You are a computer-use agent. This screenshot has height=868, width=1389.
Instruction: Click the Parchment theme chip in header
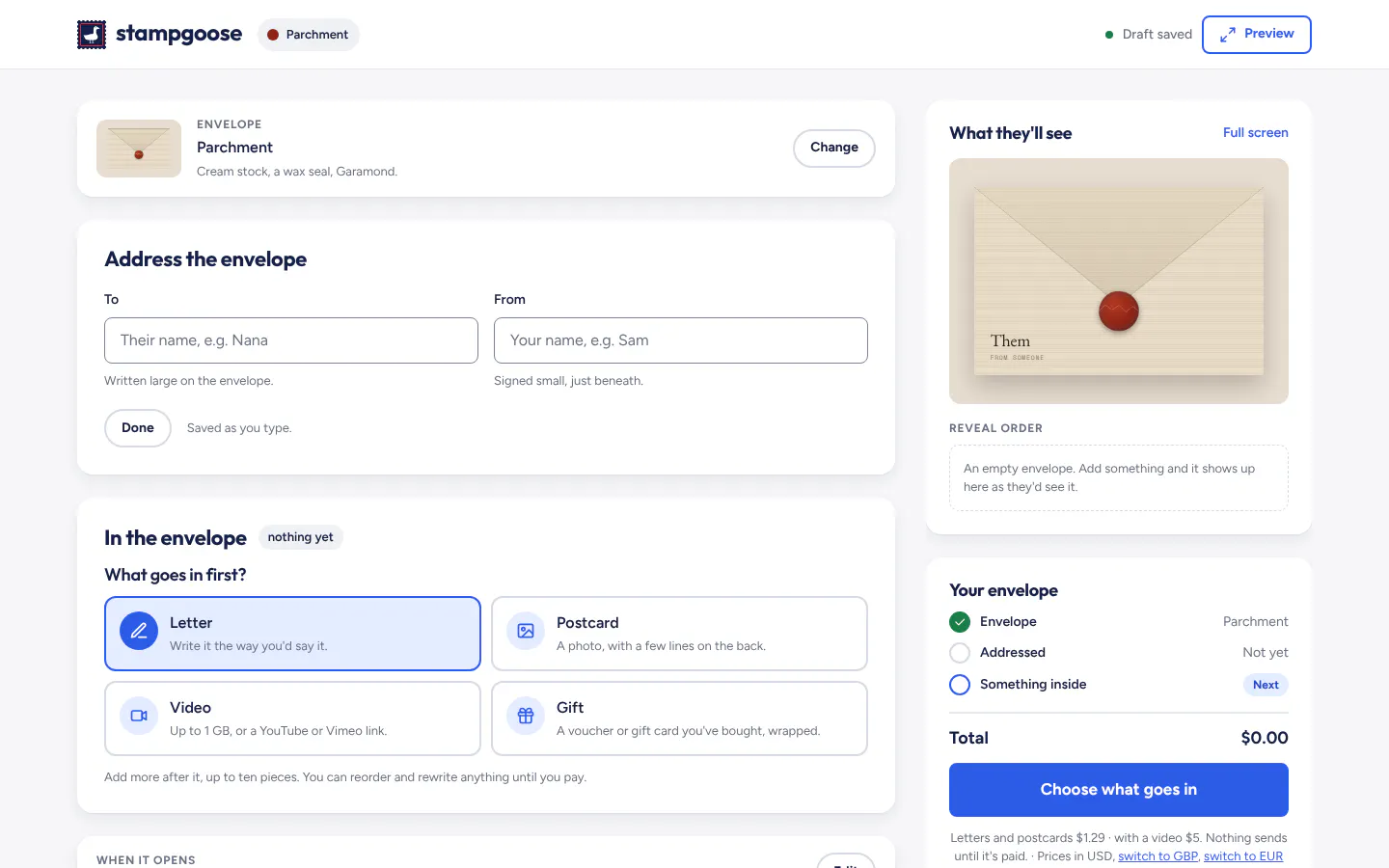tap(309, 35)
